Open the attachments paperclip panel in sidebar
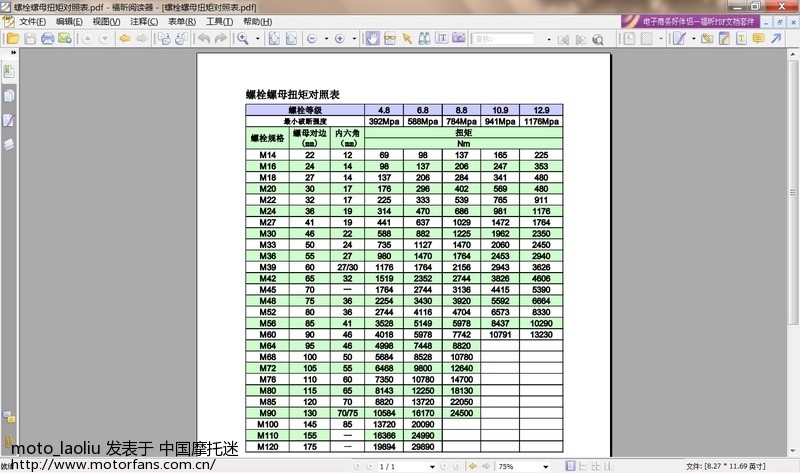Screen dimensions: 800x473 click(x=9, y=440)
